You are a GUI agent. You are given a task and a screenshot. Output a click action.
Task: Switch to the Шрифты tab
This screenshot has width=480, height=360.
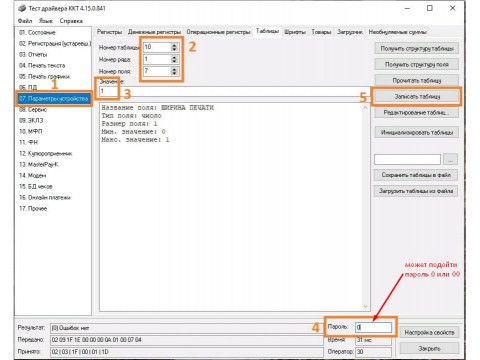point(295,32)
